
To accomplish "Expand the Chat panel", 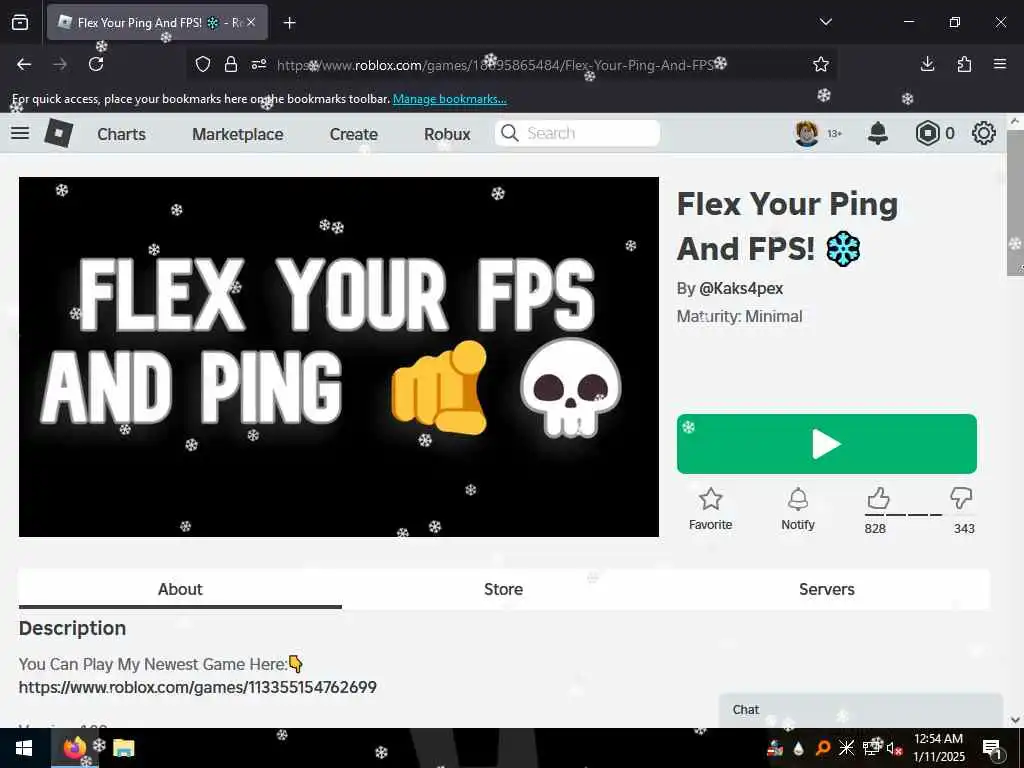I will (861, 710).
